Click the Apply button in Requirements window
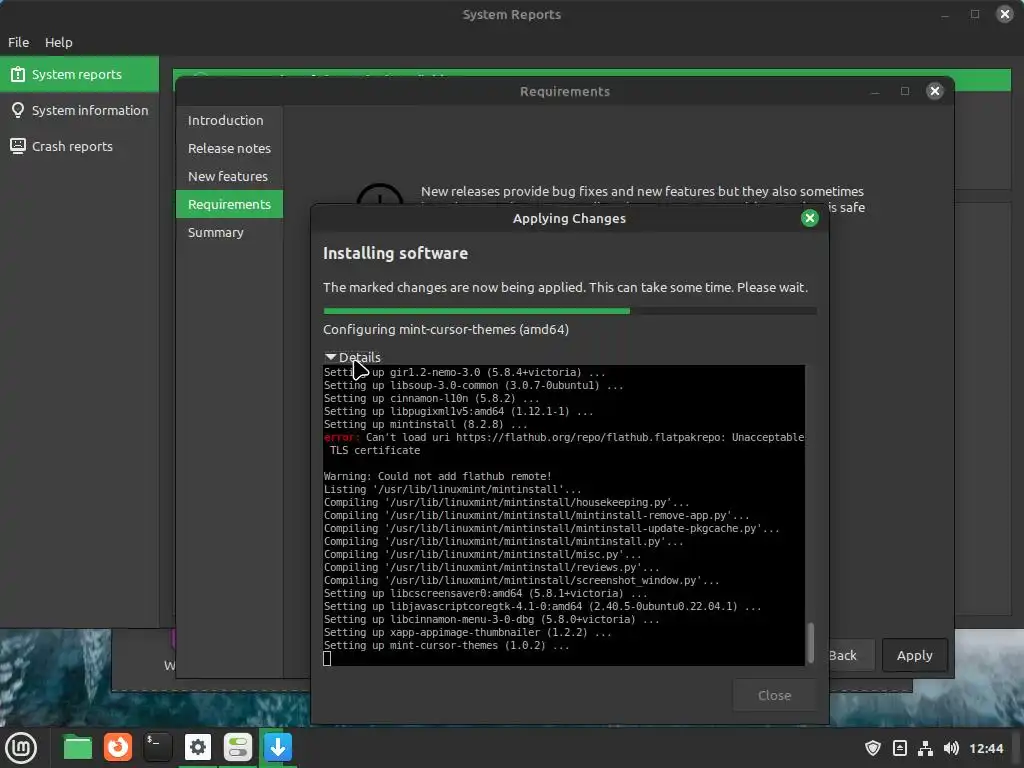This screenshot has height=768, width=1024. (914, 655)
